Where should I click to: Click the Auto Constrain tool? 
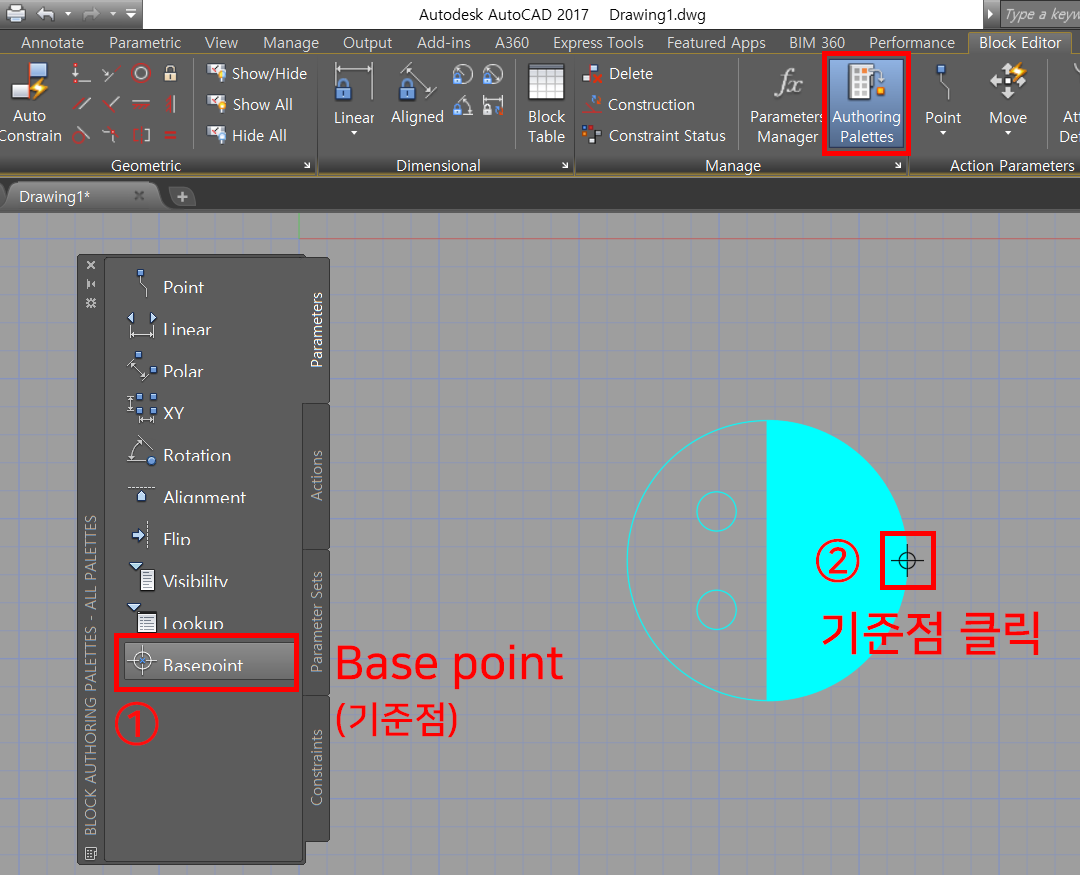(30, 102)
